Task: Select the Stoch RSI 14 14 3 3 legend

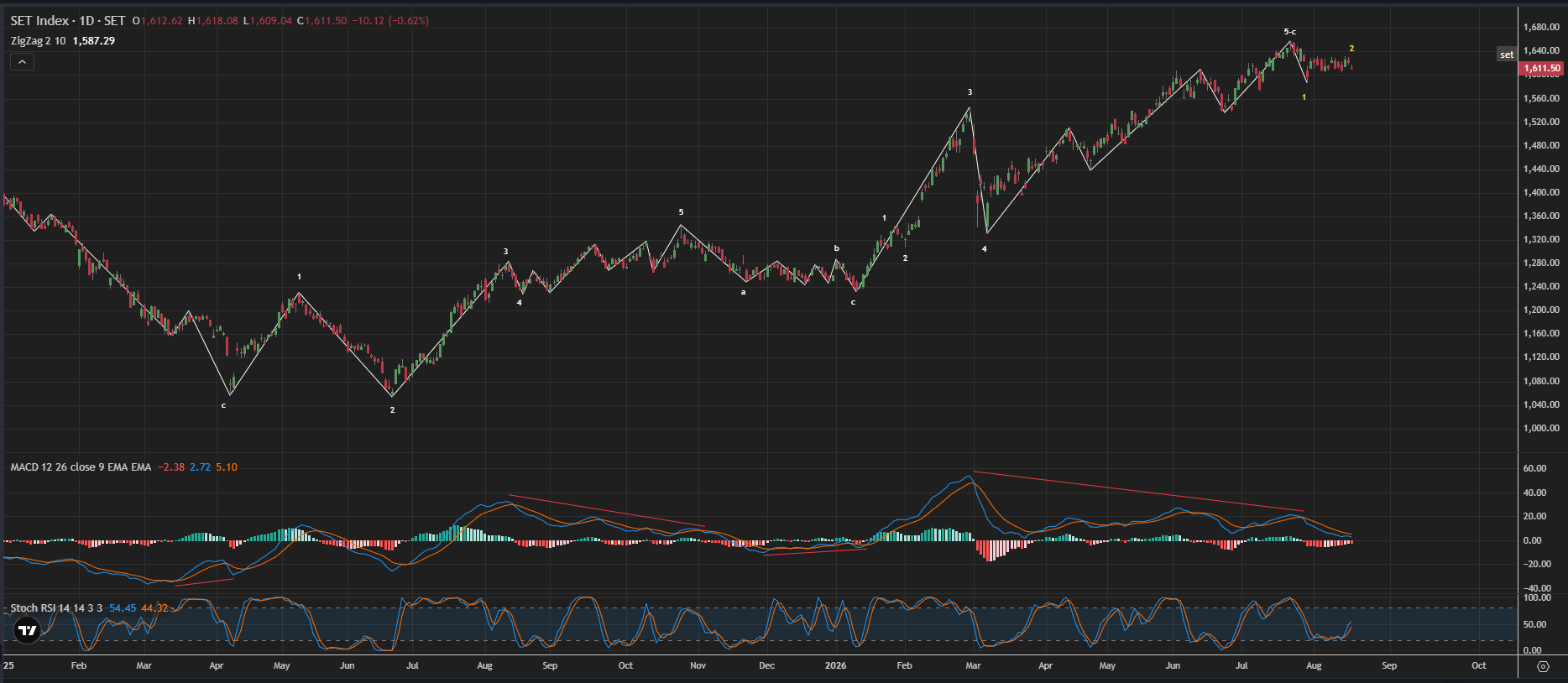Action: coord(56,607)
